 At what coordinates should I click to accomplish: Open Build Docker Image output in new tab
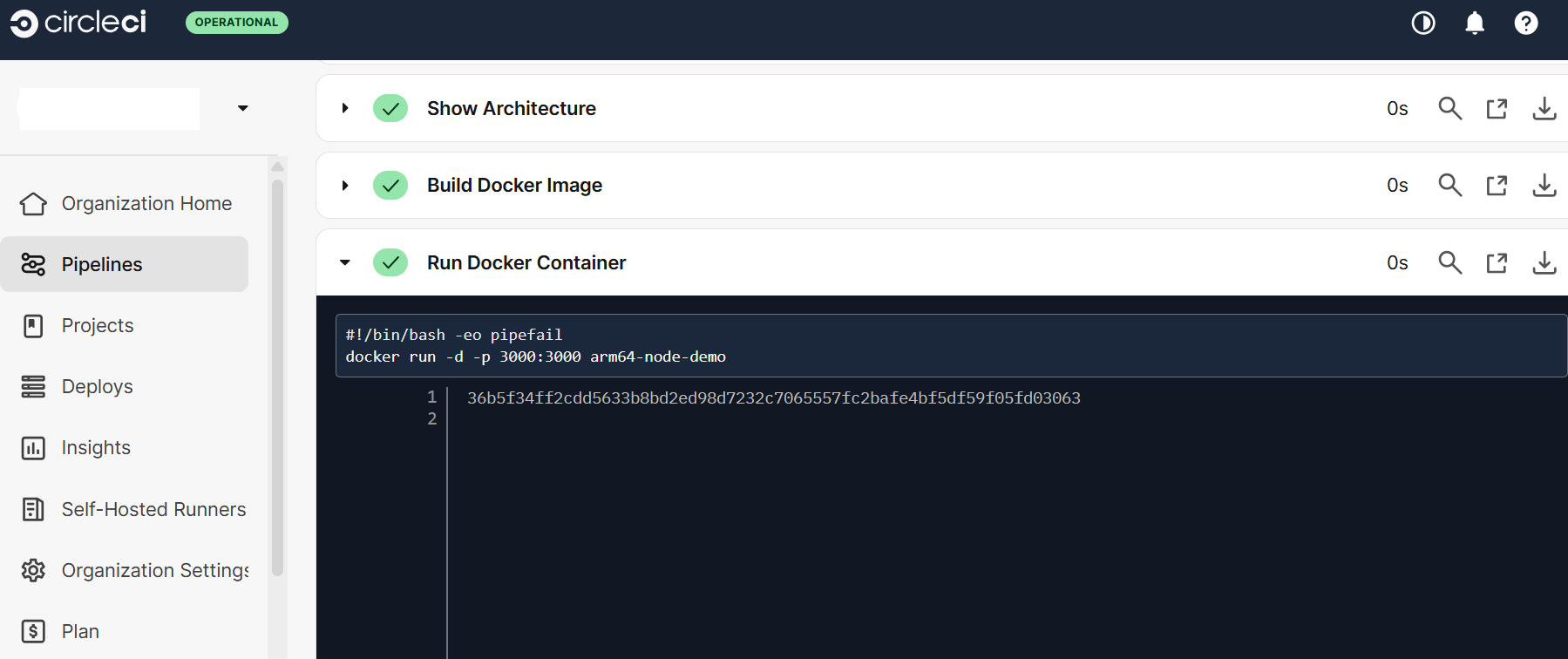[x=1497, y=186]
